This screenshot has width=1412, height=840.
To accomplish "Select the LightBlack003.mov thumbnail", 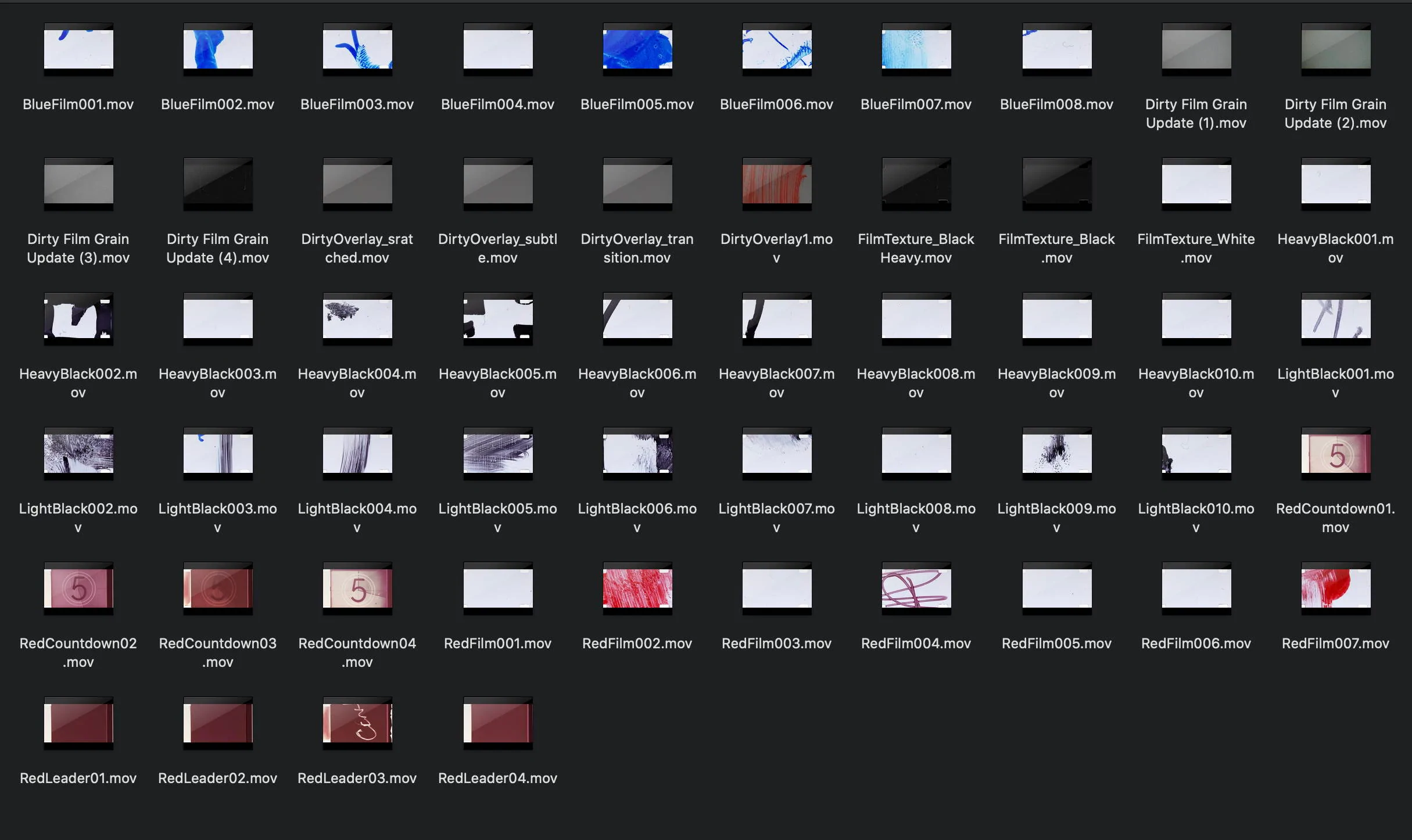I will pos(218,454).
